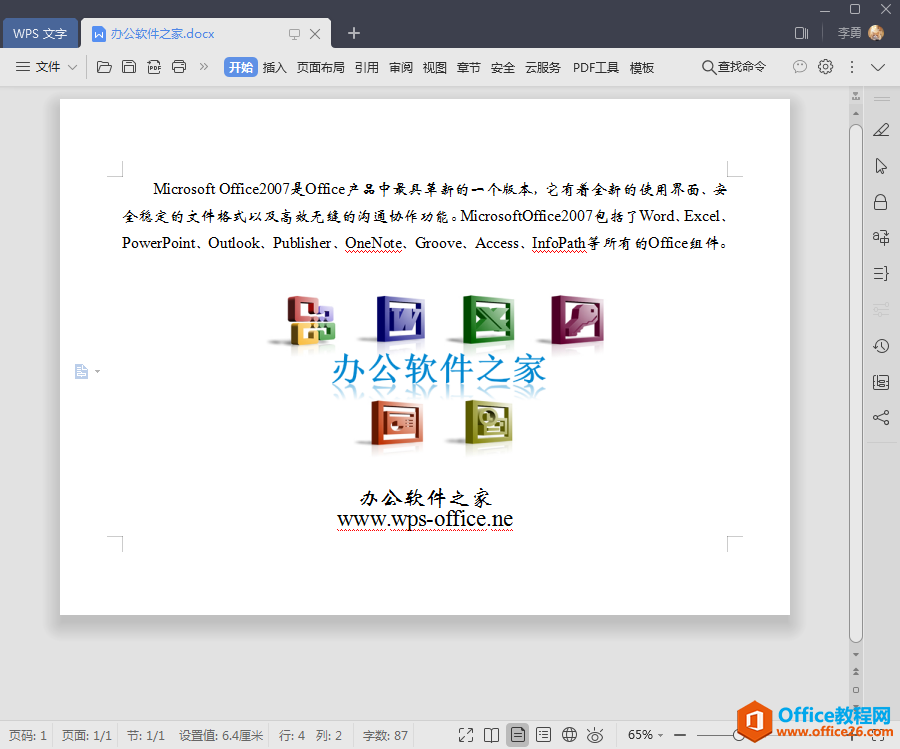Open the user avatar profile
Screen dimensions: 900x749
coord(876,33)
